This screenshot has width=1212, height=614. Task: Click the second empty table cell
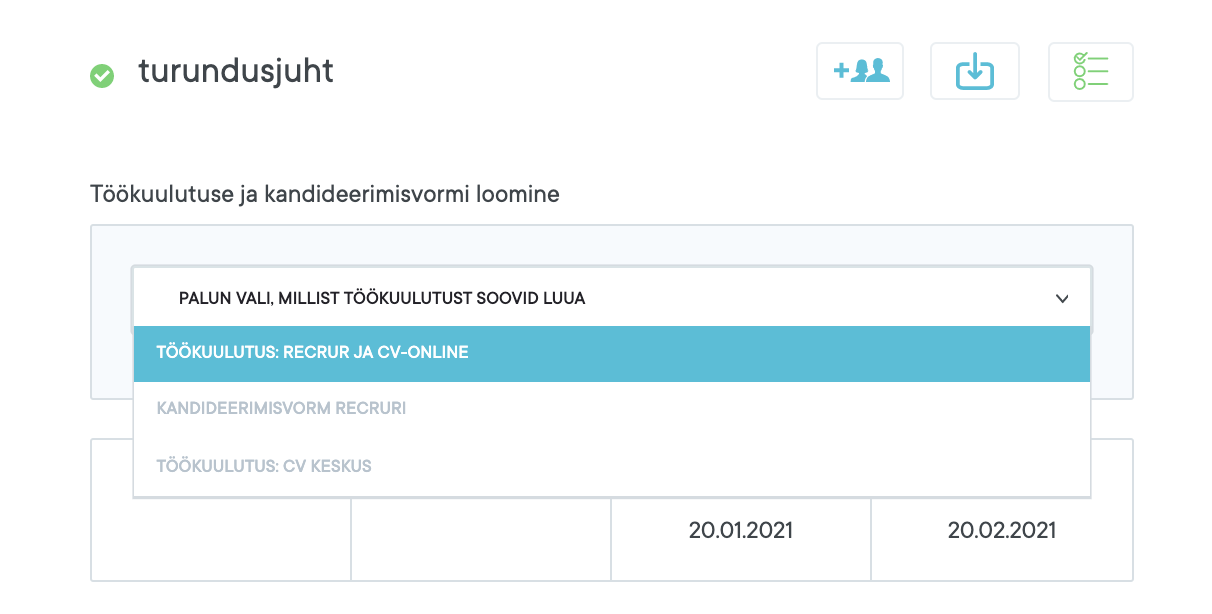tap(480, 538)
